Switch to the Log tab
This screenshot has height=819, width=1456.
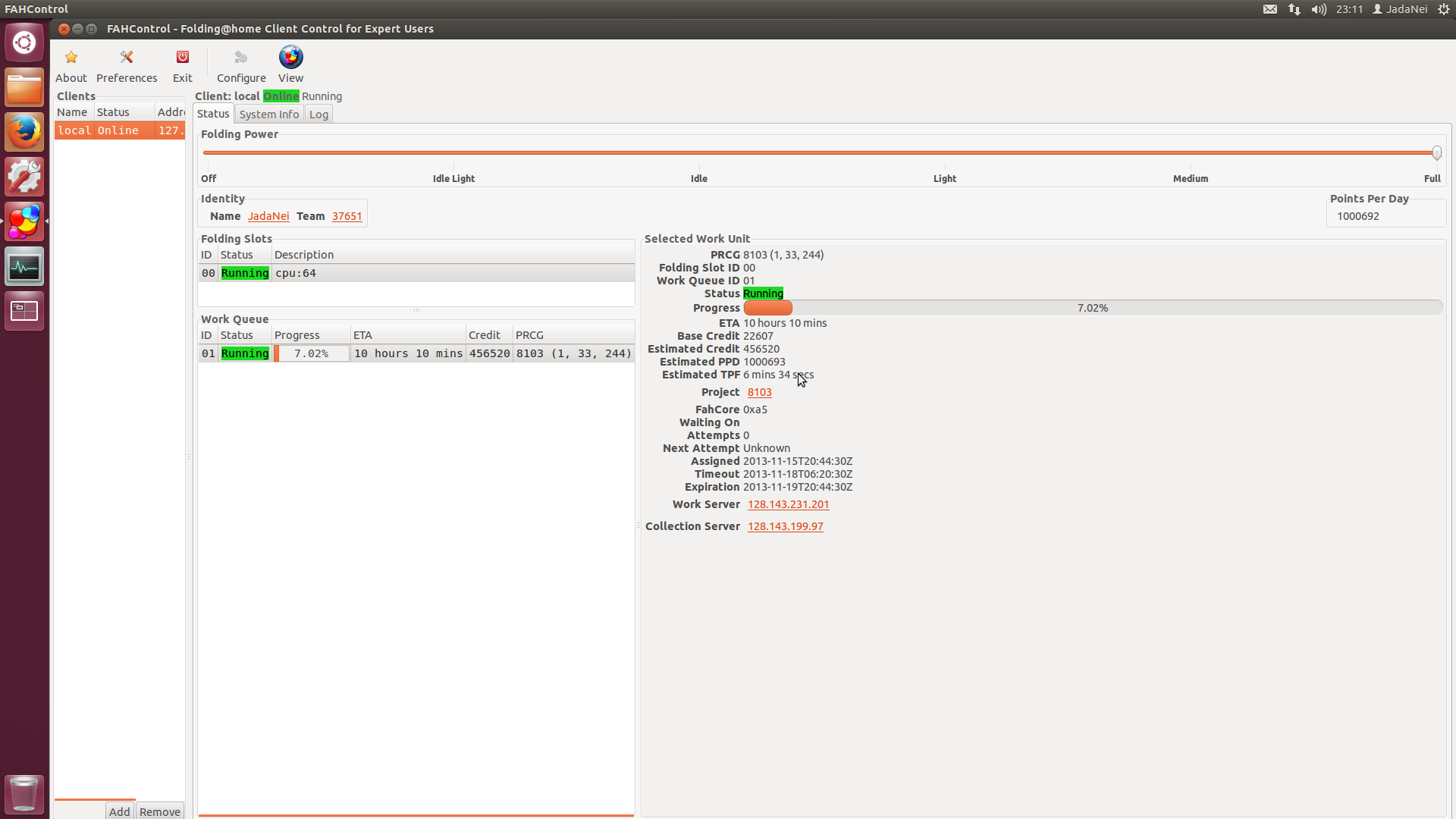(x=318, y=115)
